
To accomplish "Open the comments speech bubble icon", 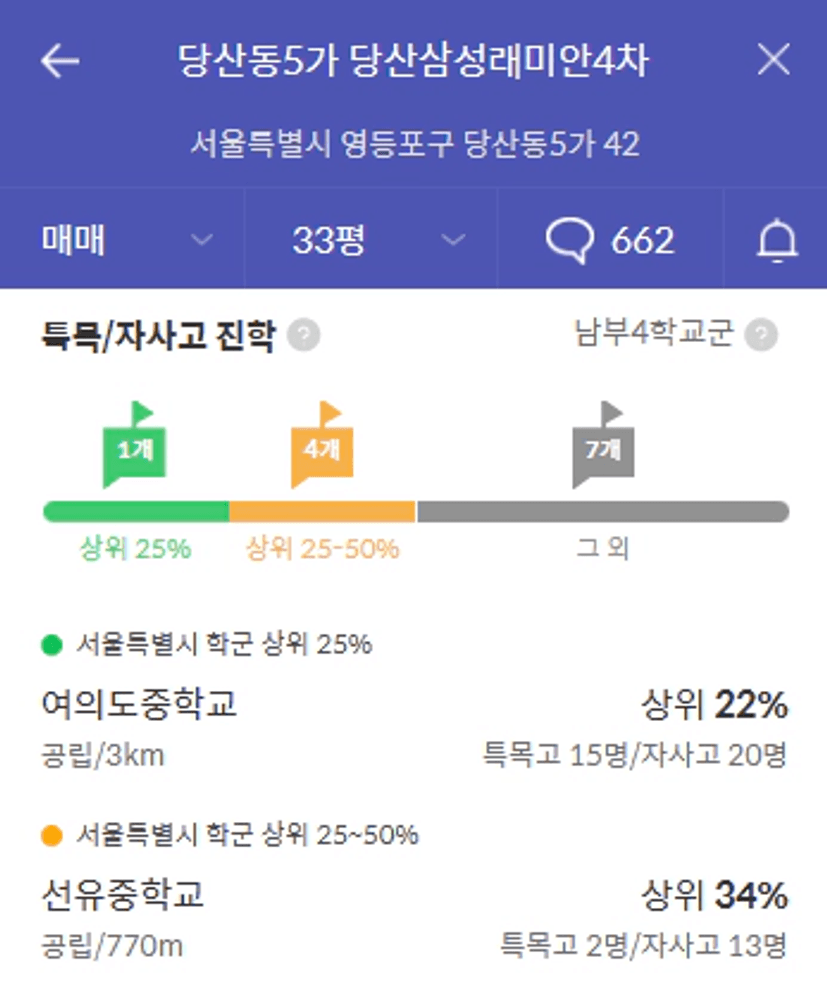I will [569, 240].
